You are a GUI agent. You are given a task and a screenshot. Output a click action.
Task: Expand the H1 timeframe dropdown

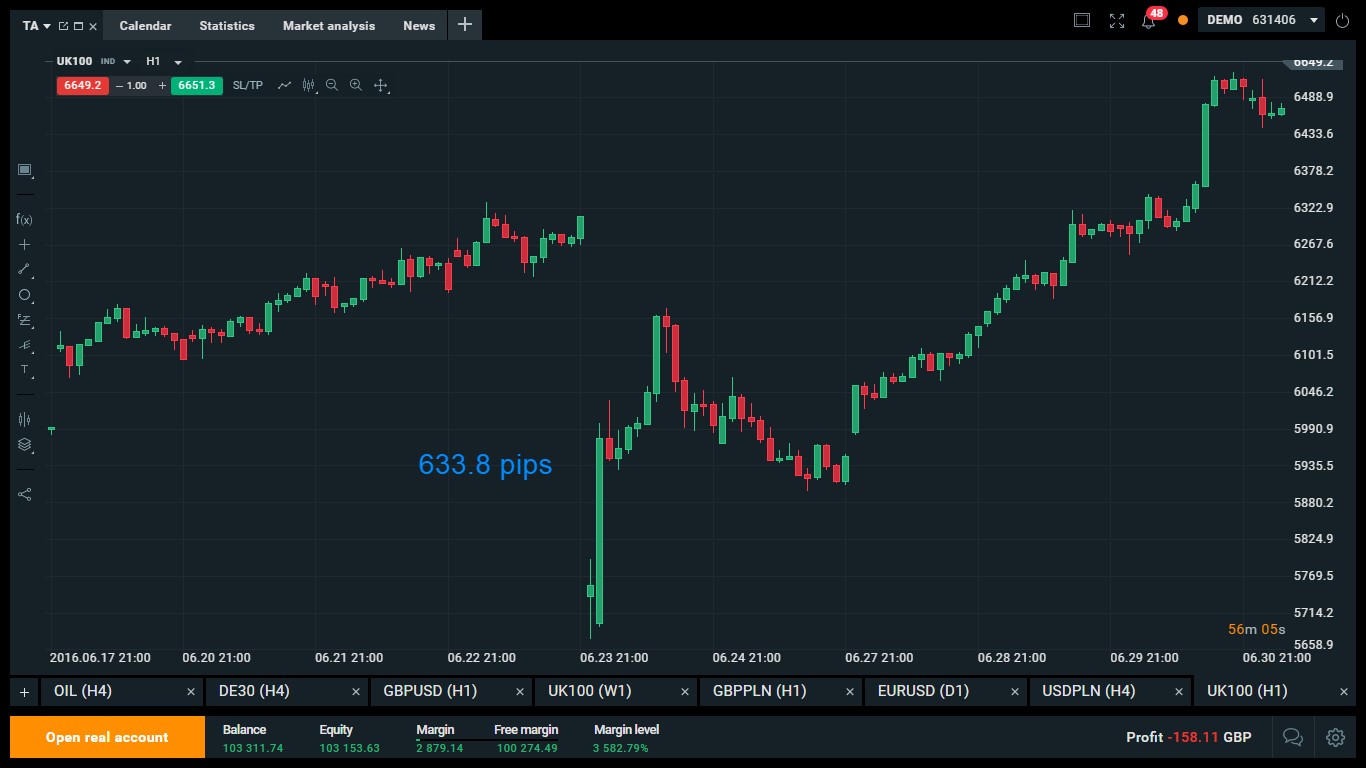tap(164, 61)
